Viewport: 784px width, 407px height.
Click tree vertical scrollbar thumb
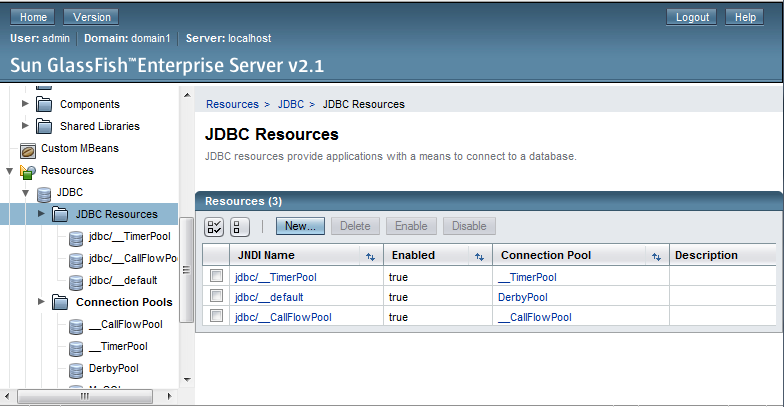pyautogui.click(x=186, y=270)
